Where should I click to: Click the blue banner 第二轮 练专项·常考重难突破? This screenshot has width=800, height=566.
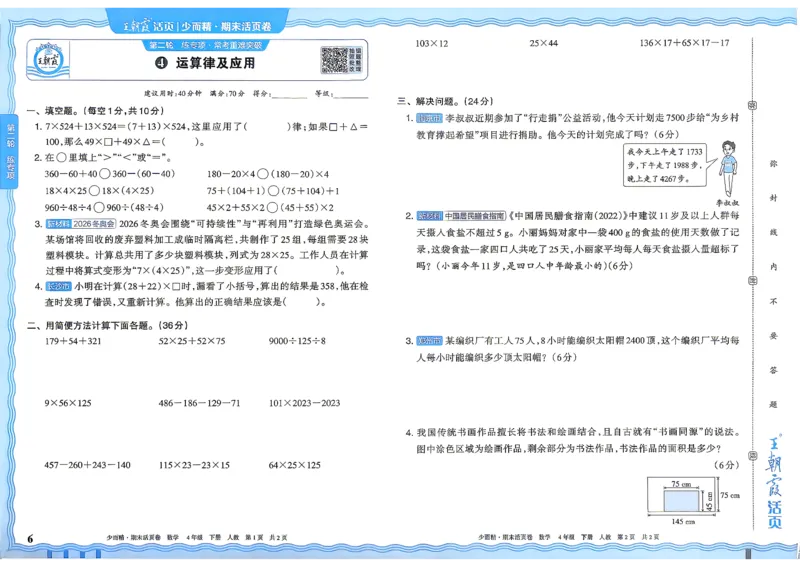point(206,45)
